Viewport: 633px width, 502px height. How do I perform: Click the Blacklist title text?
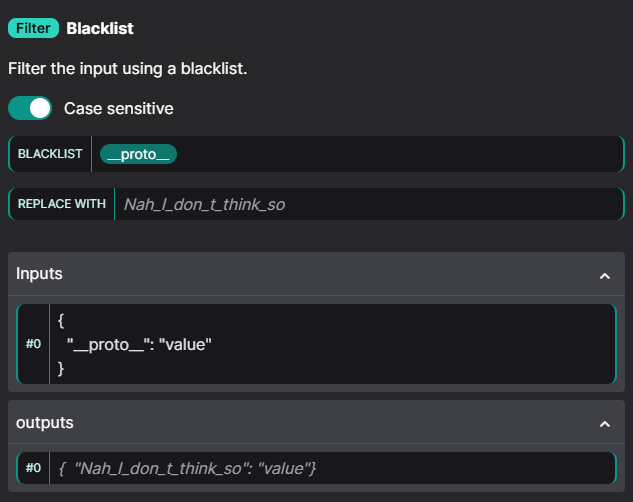click(x=100, y=29)
